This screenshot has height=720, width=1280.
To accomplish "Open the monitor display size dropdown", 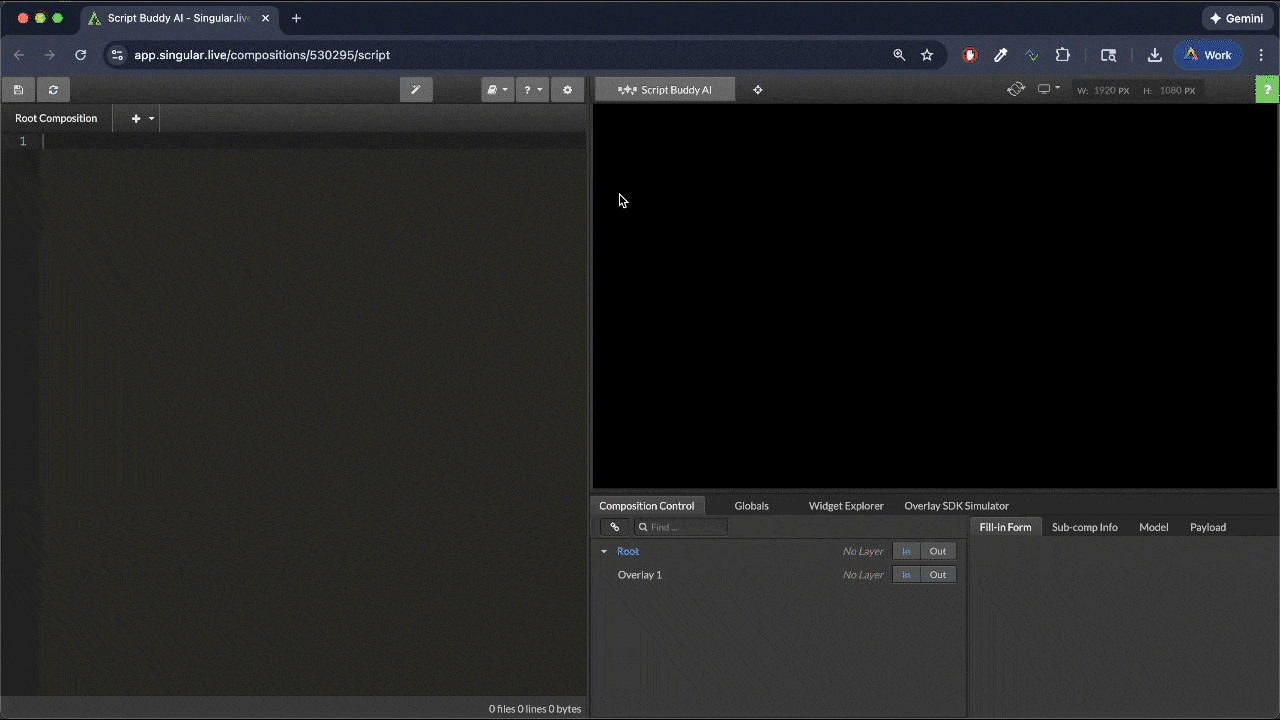I will click(x=1049, y=89).
